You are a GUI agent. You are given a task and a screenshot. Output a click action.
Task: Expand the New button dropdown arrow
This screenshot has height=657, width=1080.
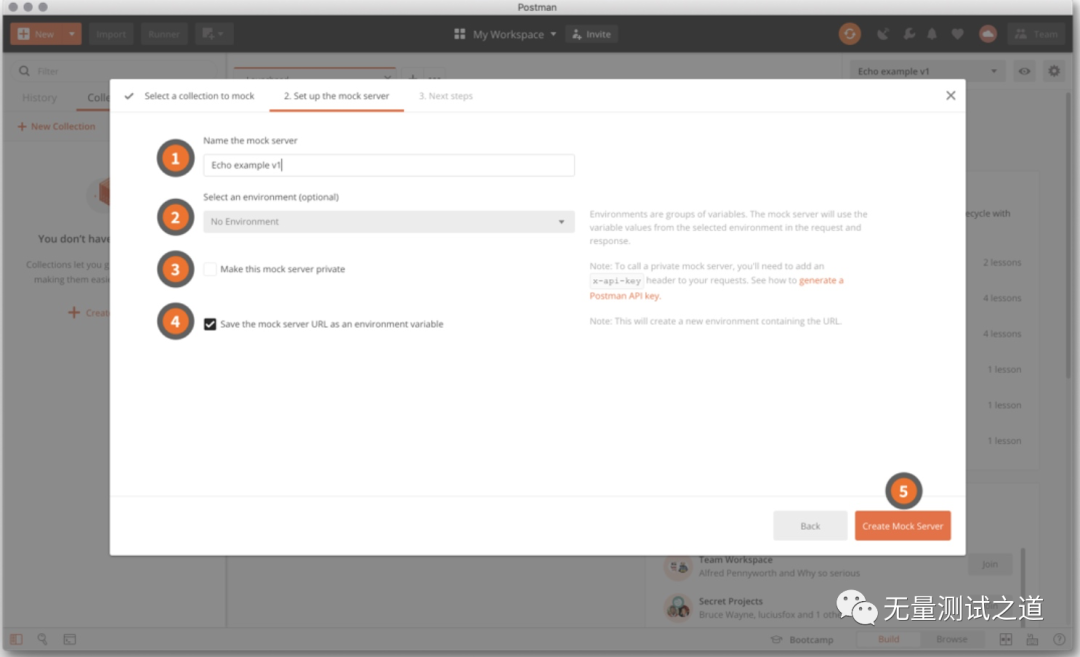(72, 34)
